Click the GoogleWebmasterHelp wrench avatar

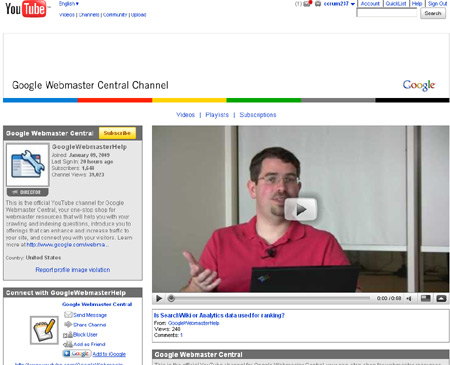pos(28,165)
